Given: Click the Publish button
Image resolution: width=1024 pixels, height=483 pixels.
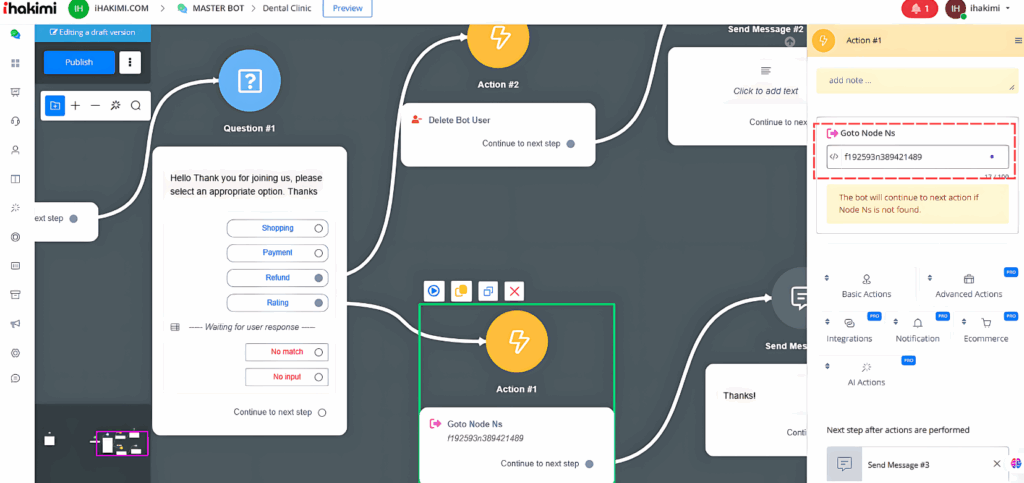Looking at the screenshot, I should coord(79,62).
